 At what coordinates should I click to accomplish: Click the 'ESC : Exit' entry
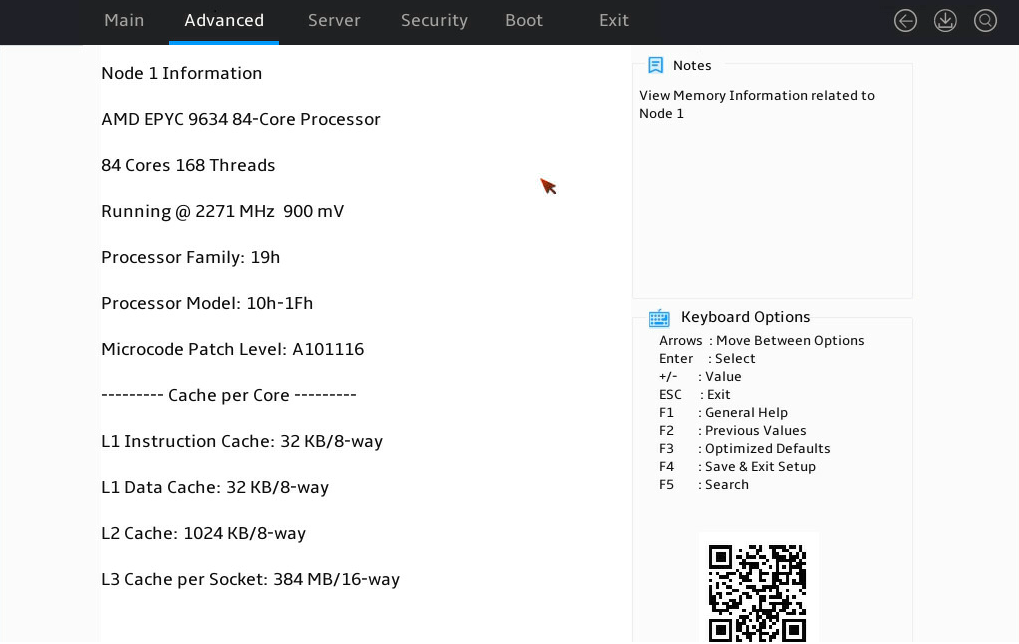(695, 395)
